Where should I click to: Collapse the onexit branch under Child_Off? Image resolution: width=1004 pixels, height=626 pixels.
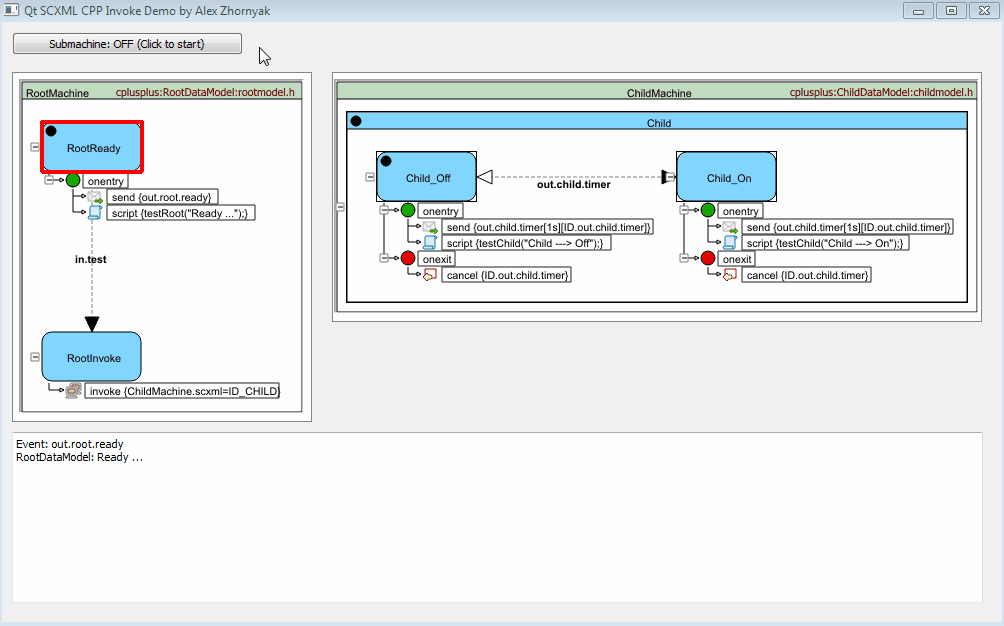coord(385,258)
